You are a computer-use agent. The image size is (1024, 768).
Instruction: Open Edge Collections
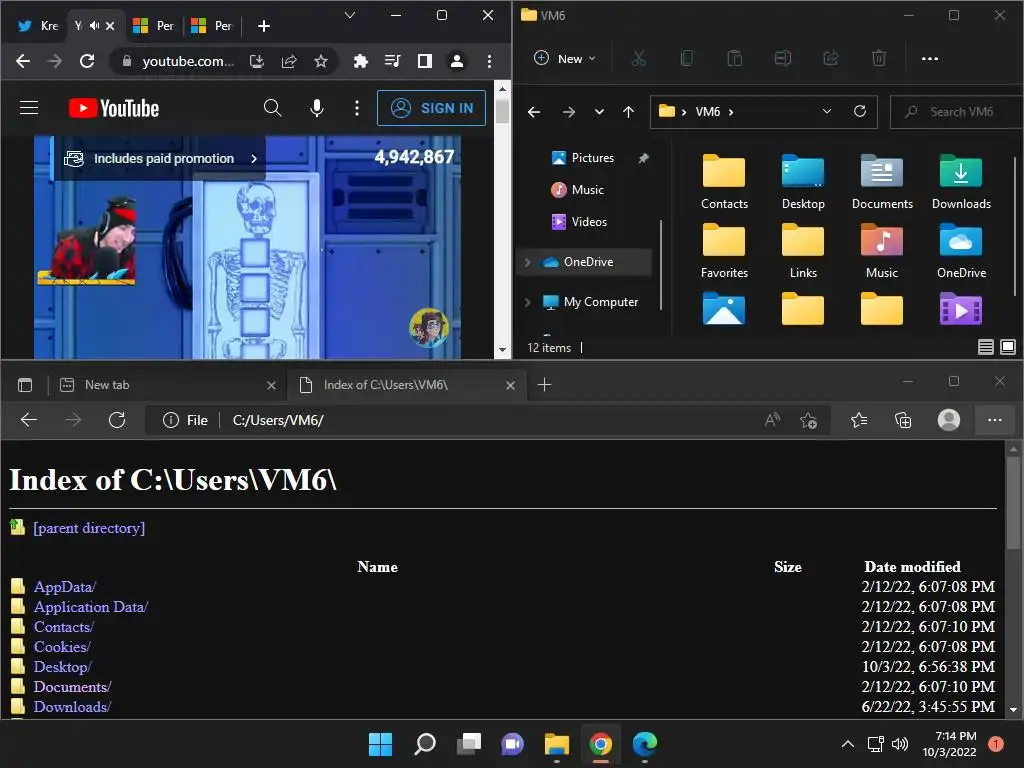pyautogui.click(x=903, y=421)
